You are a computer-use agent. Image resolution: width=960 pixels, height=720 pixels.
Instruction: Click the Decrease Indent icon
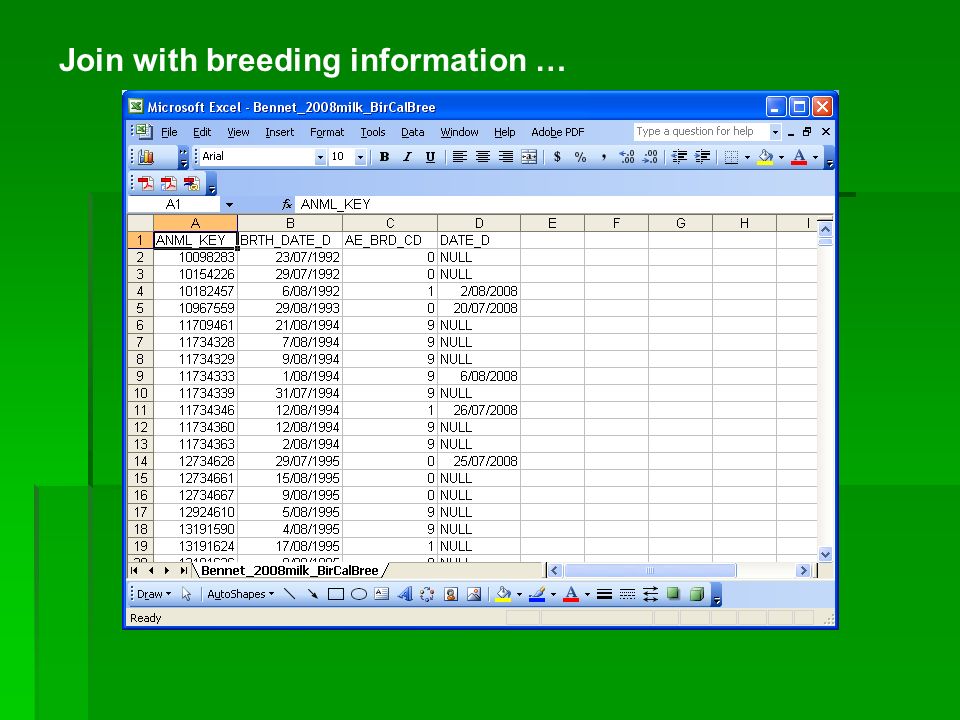pos(679,157)
